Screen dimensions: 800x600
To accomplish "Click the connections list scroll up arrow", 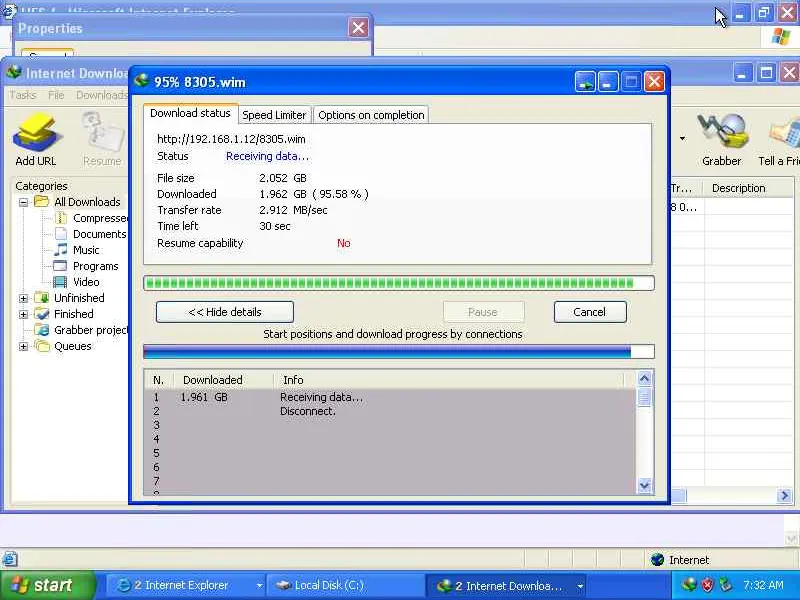I will (x=644, y=379).
